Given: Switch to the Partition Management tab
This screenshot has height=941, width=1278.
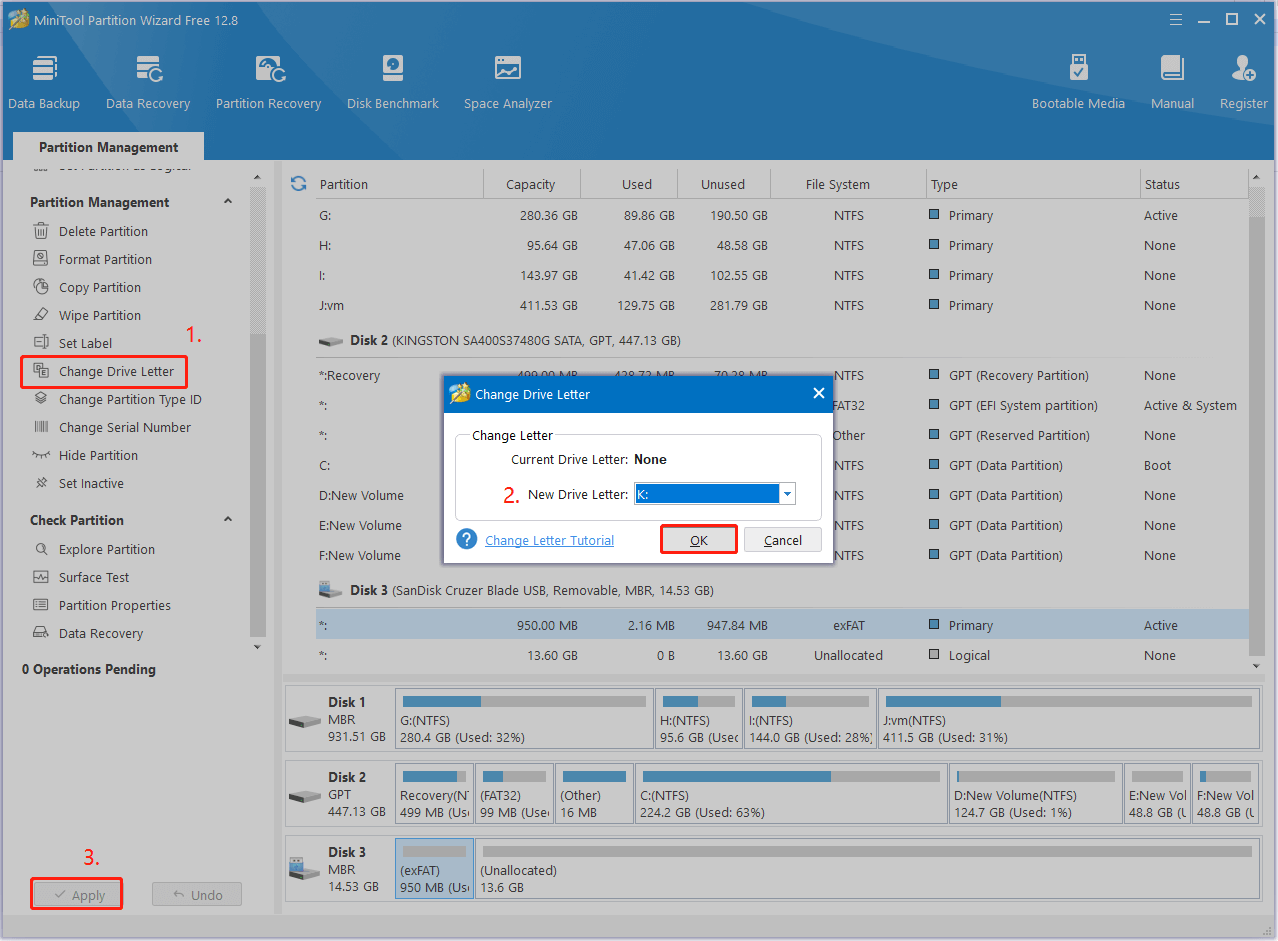Looking at the screenshot, I should coord(109,147).
